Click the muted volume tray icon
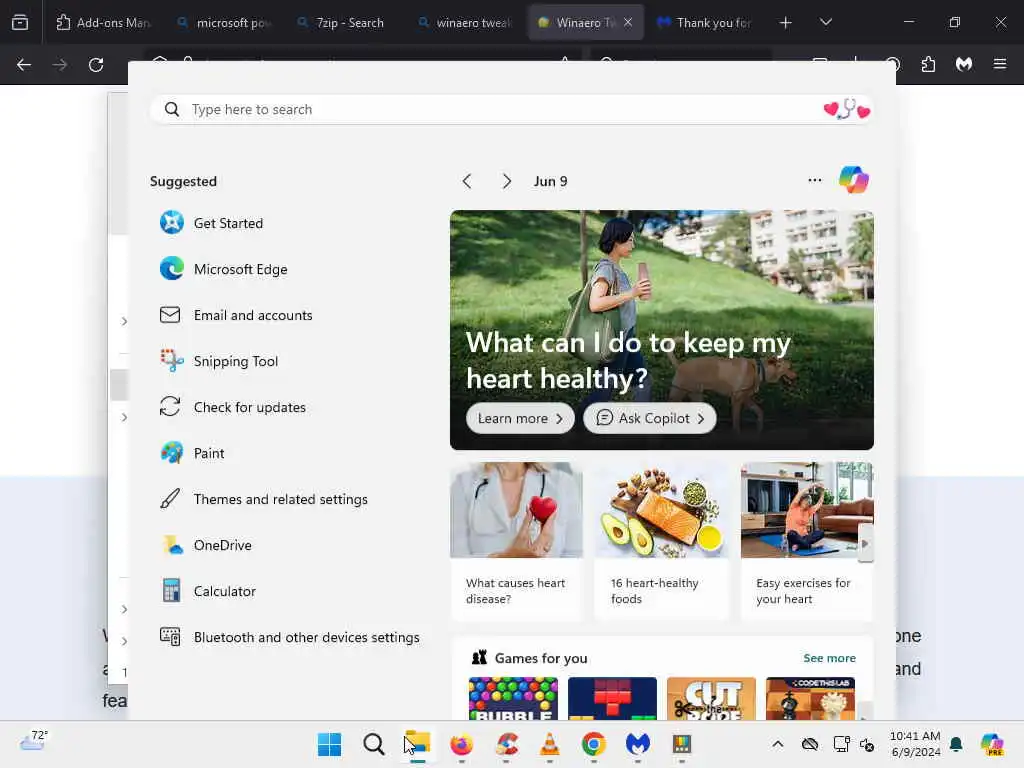This screenshot has width=1024, height=768. tap(867, 744)
